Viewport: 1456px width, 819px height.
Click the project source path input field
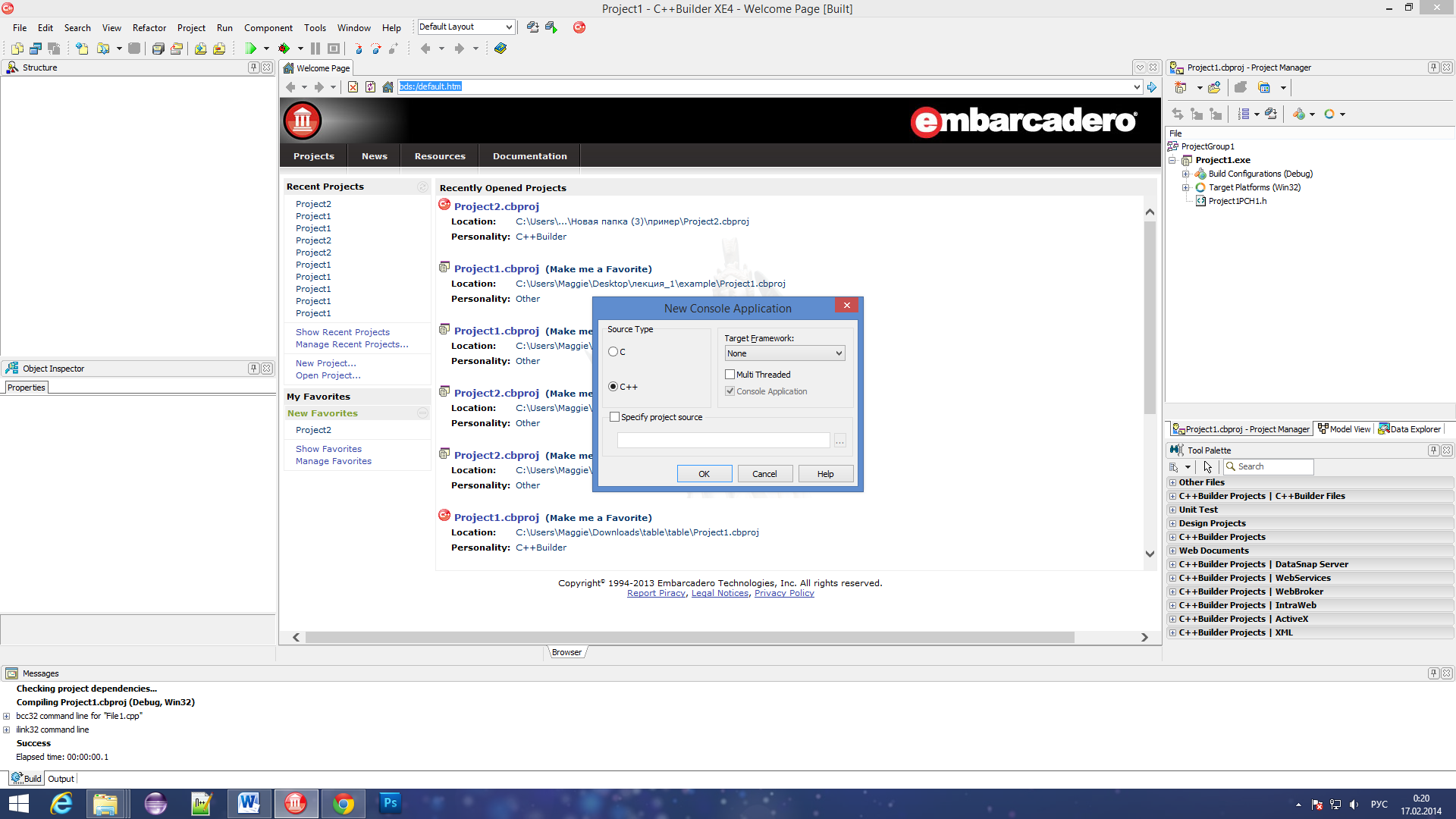click(723, 441)
